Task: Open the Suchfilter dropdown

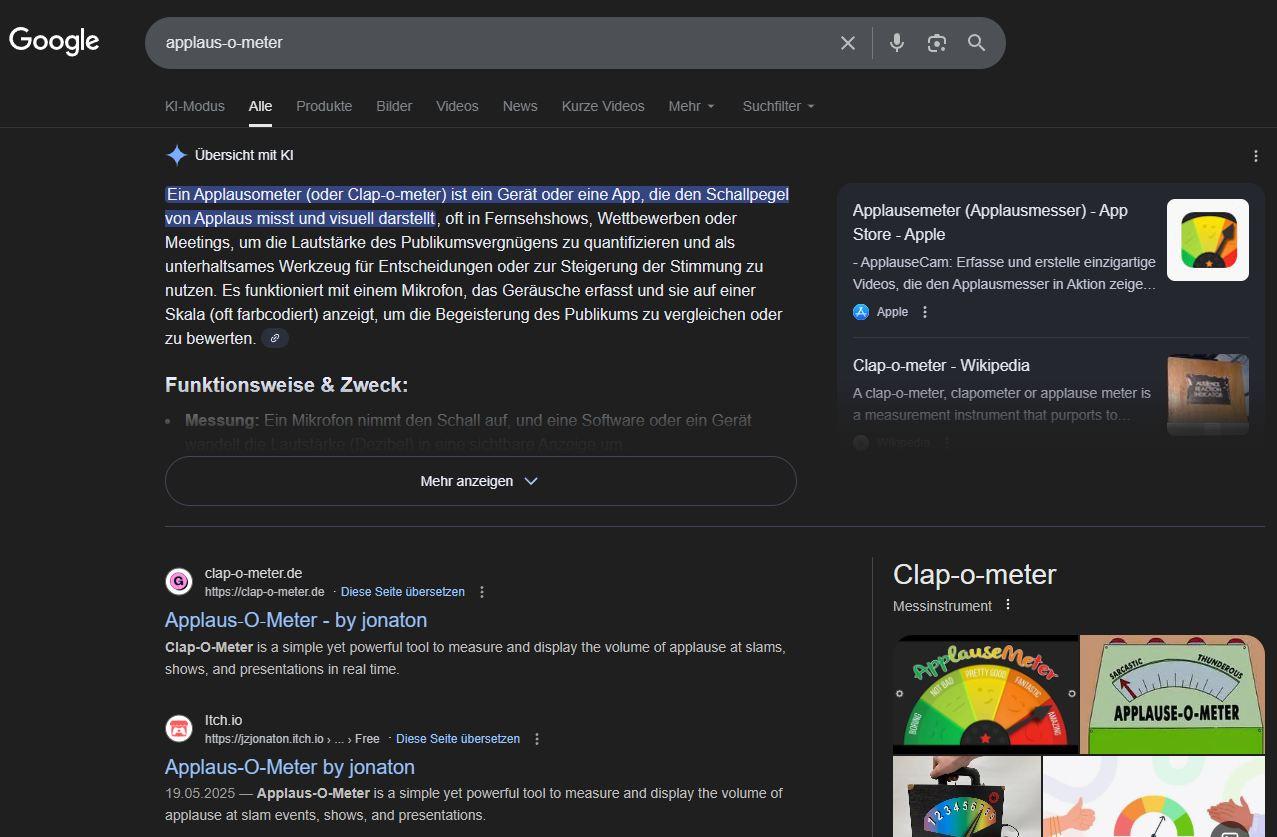Action: [778, 106]
